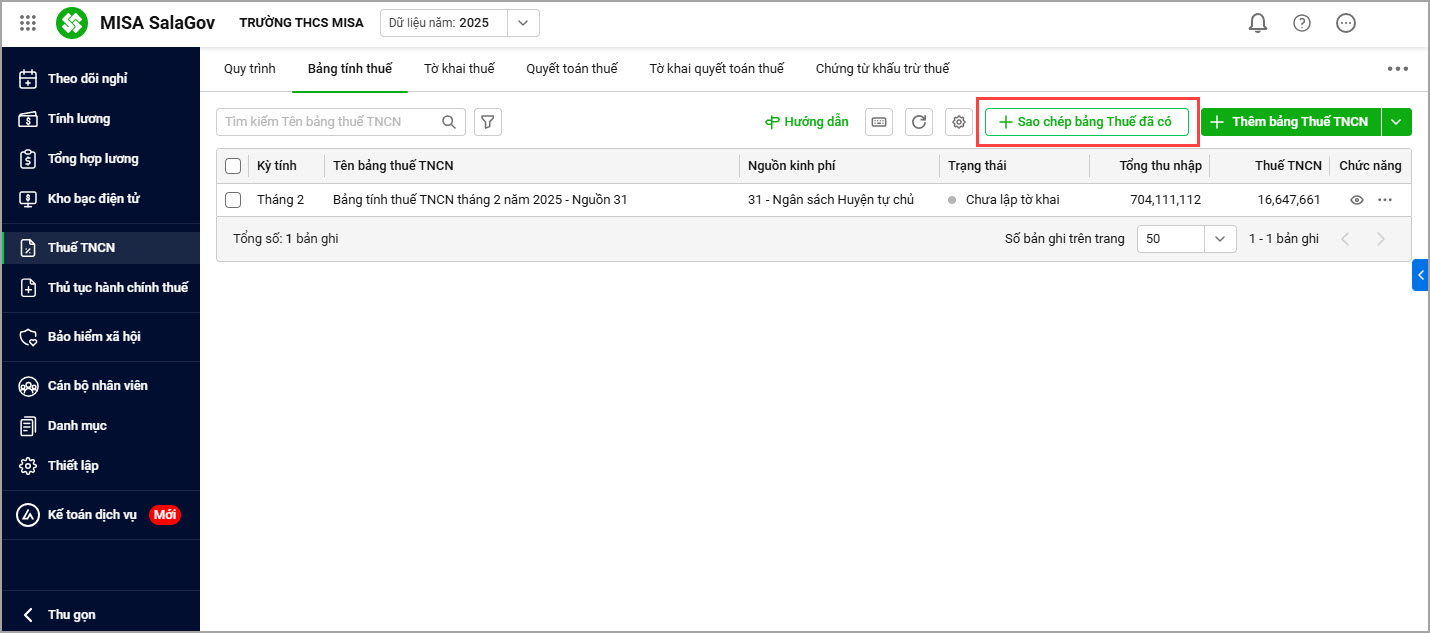The width and height of the screenshot is (1430, 633).
Task: Tick the select-all header checkbox
Action: point(233,166)
